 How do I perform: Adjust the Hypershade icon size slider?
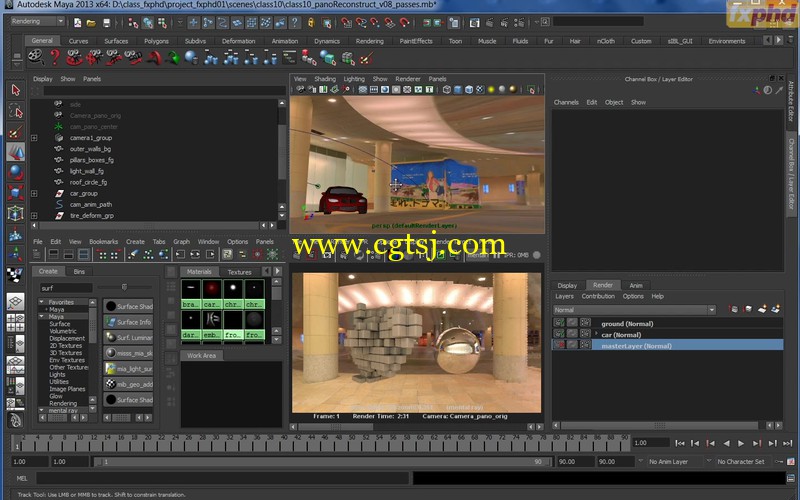[x=124, y=287]
